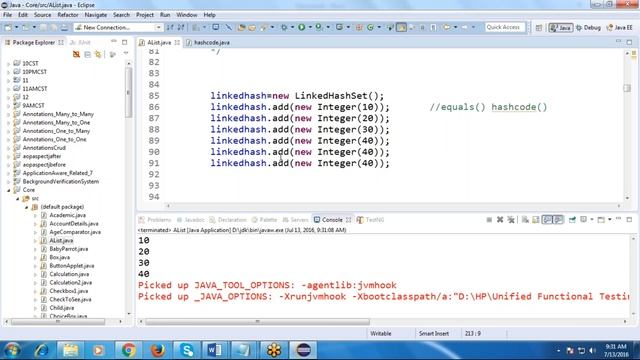Click line 85 LinkedHashSet code
The image size is (640, 360).
point(297,96)
